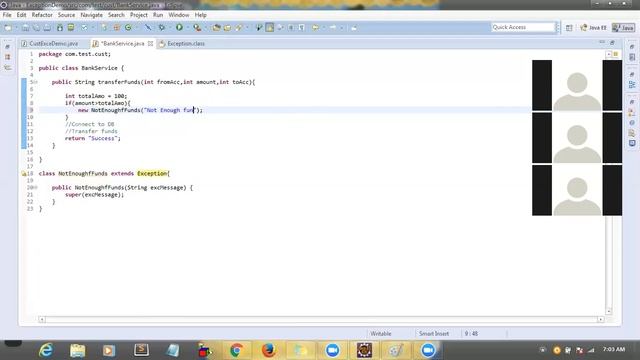Click the 9 : 48 cursor position status
Screen dimensions: 640x360
471,333
